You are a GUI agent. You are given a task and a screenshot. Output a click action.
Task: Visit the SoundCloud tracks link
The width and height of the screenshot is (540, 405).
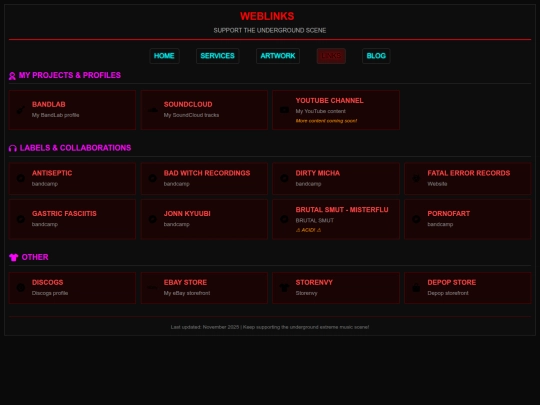tap(204, 110)
